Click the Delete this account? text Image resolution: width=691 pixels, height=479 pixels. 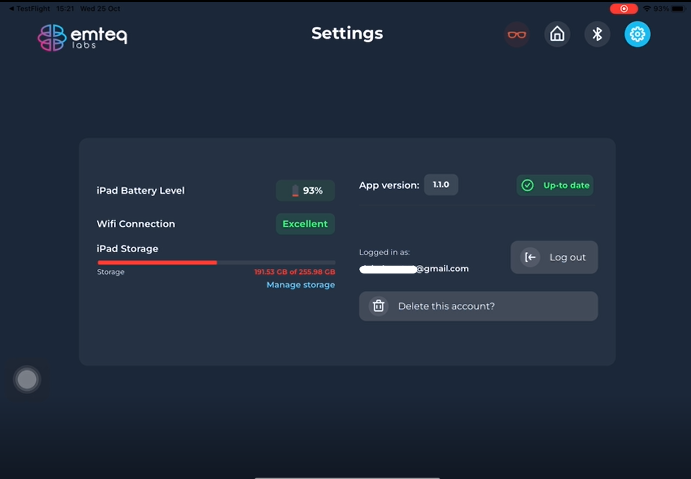pos(446,306)
